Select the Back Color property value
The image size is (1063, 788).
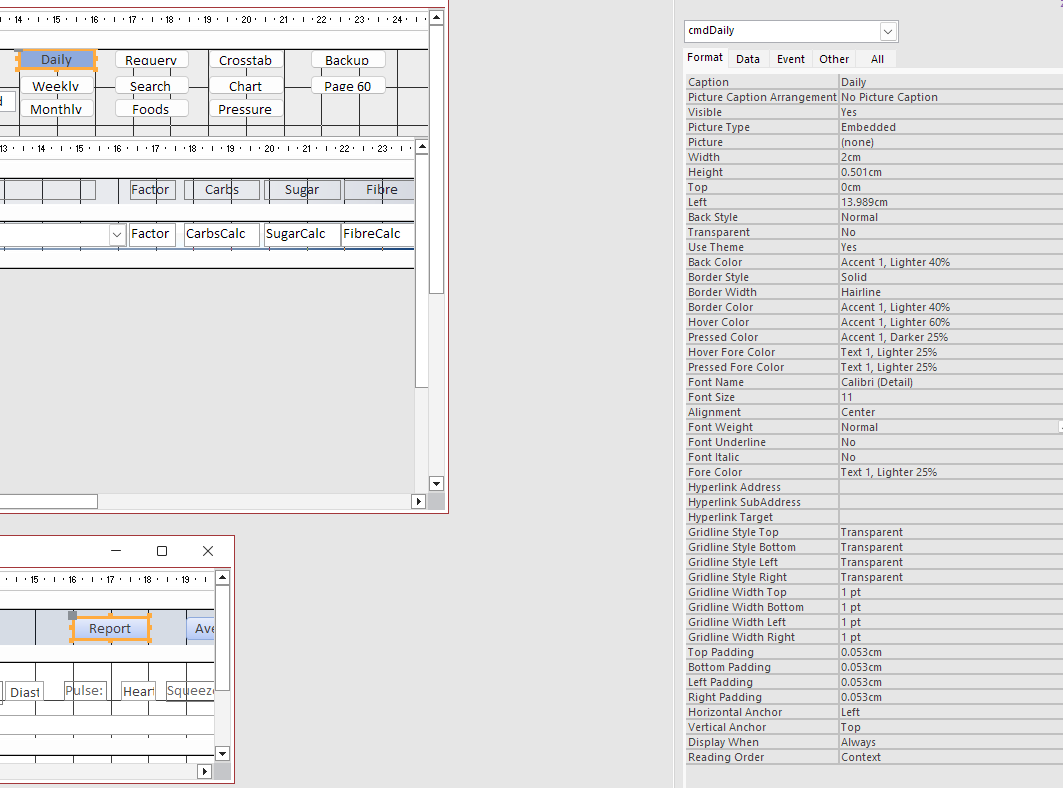950,262
